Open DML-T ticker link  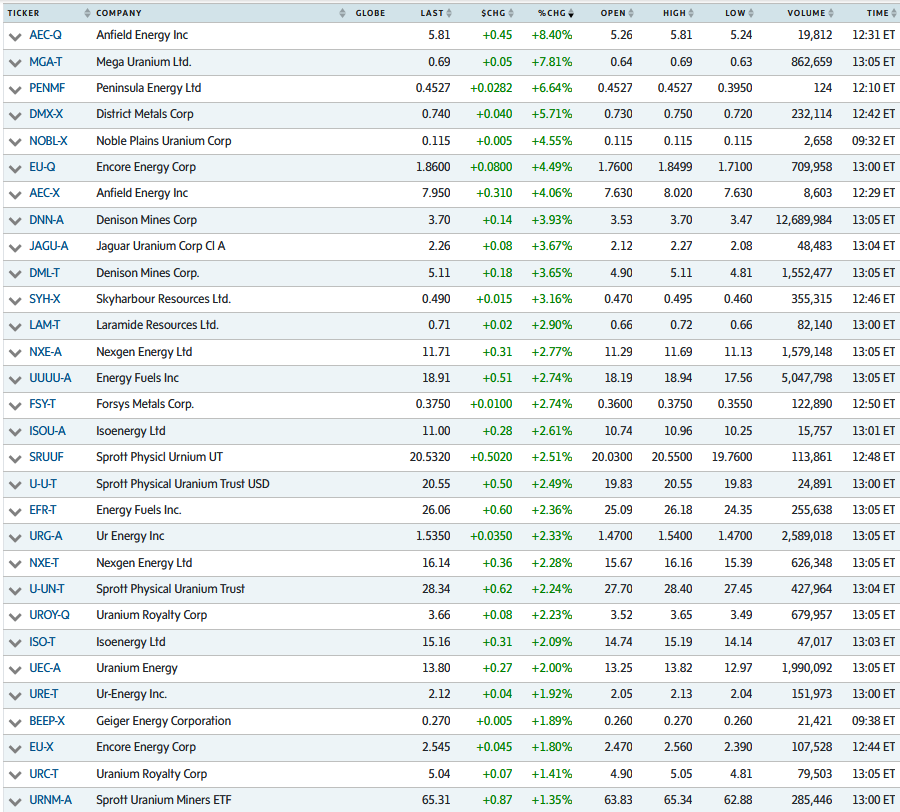pos(44,273)
